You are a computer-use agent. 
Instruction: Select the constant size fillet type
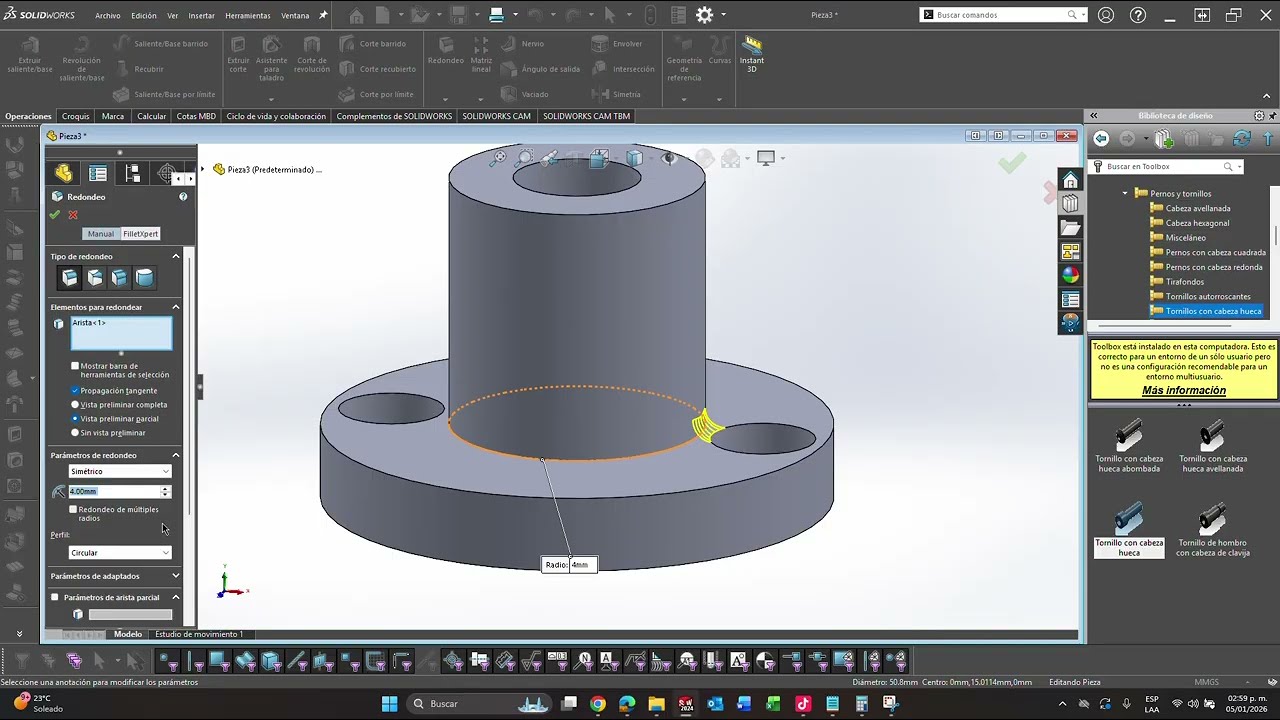point(70,278)
